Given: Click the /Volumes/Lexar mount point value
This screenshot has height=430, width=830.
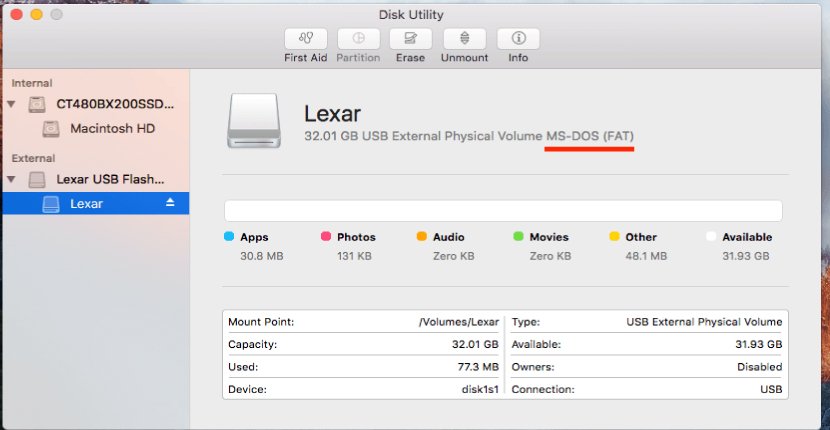Looking at the screenshot, I should [459, 322].
